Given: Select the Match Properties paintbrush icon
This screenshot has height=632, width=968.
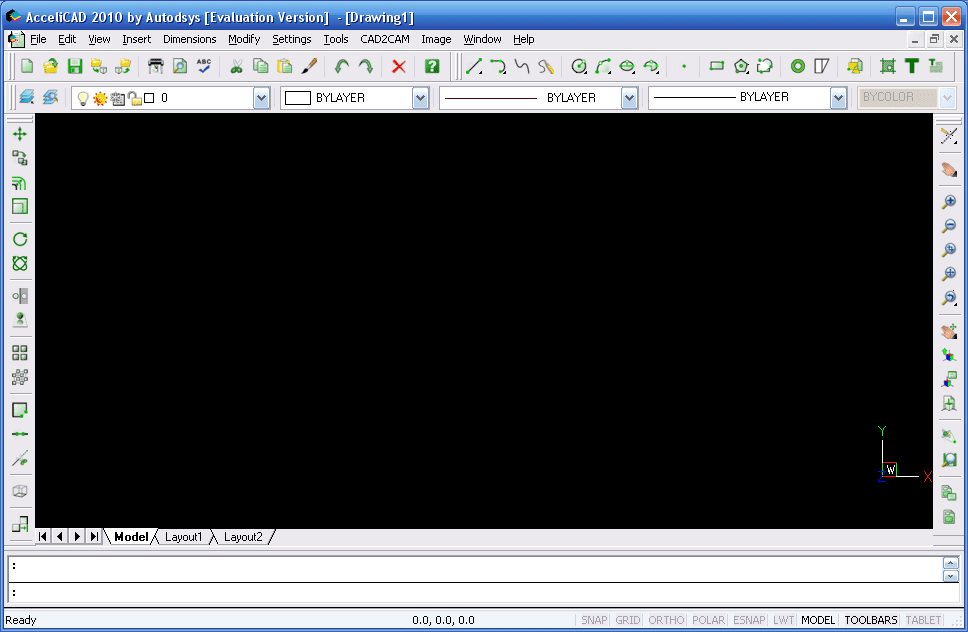Looking at the screenshot, I should point(309,66).
